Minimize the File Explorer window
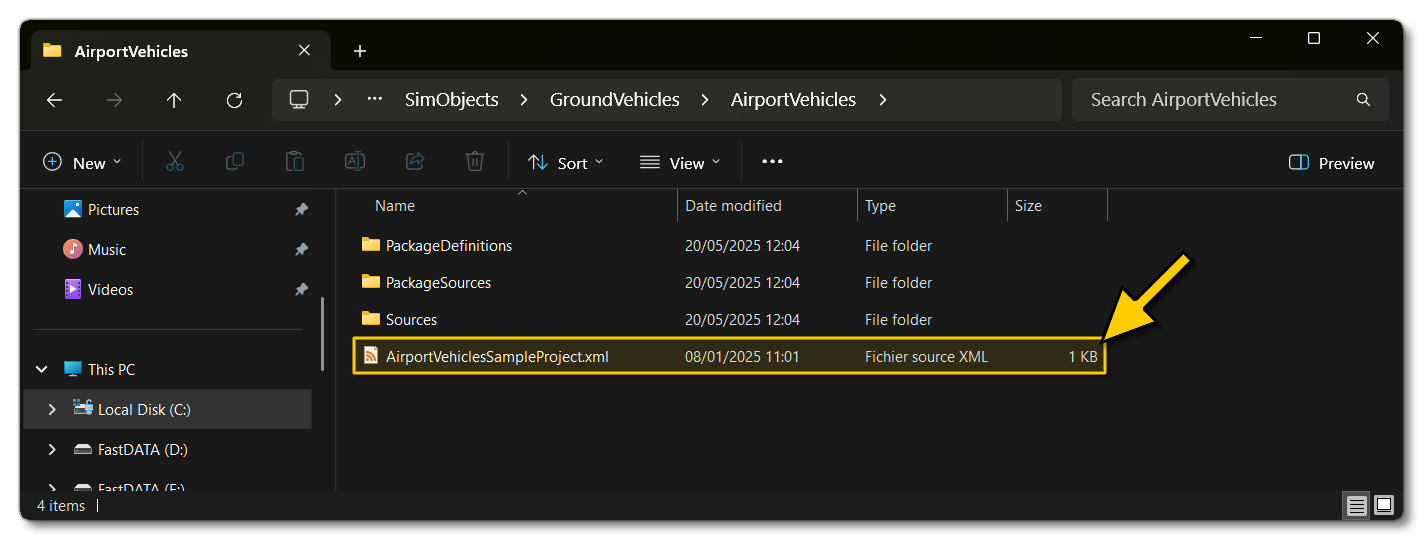Screen dimensions: 1423x540 (1255, 38)
